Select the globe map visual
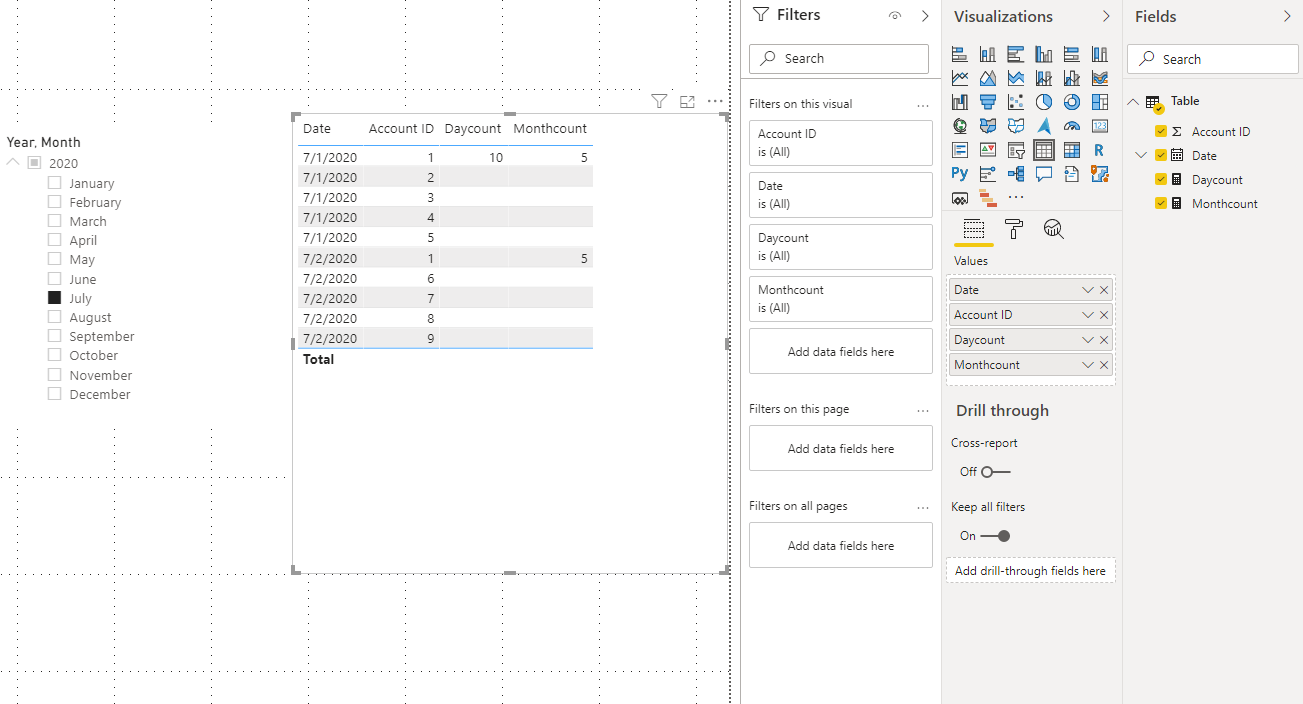This screenshot has width=1303, height=704. point(960,126)
